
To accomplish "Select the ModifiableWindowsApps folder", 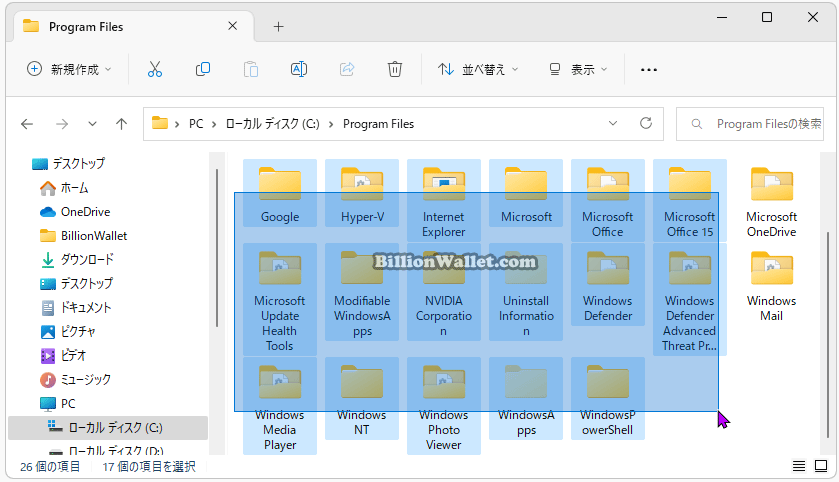I will [x=362, y=292].
